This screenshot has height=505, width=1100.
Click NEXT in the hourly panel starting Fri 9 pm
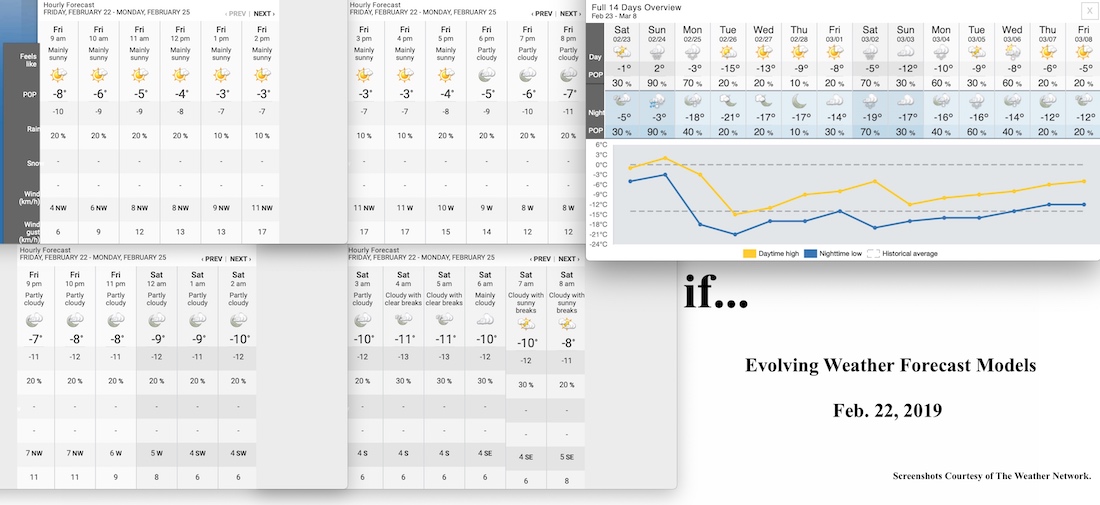tap(241, 259)
